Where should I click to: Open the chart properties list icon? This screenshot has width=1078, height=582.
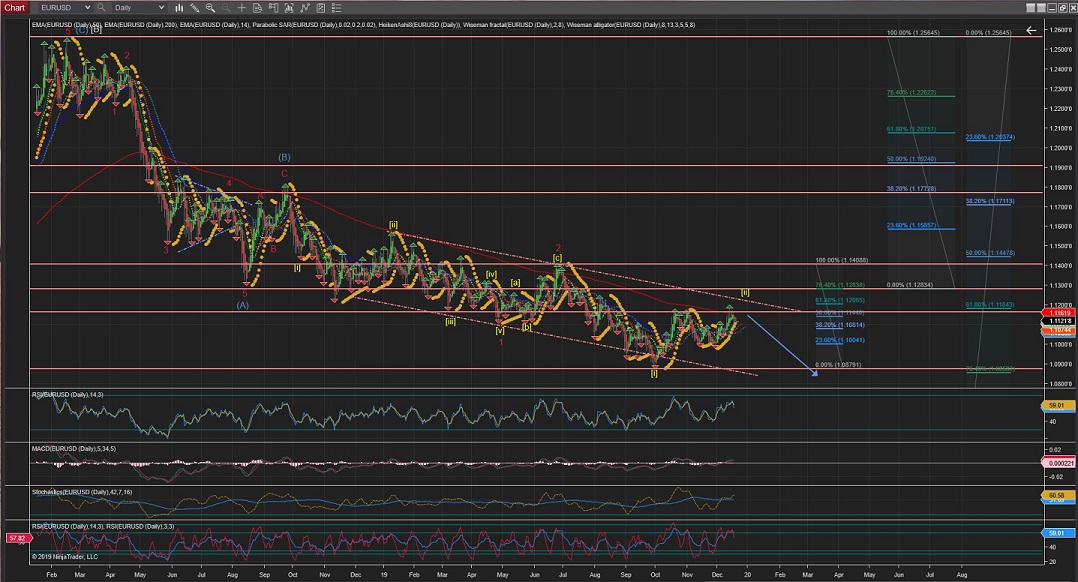(336, 7)
